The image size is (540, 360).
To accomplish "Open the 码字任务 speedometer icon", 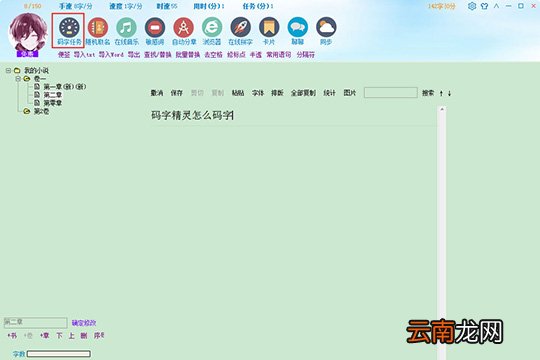I will [69, 27].
